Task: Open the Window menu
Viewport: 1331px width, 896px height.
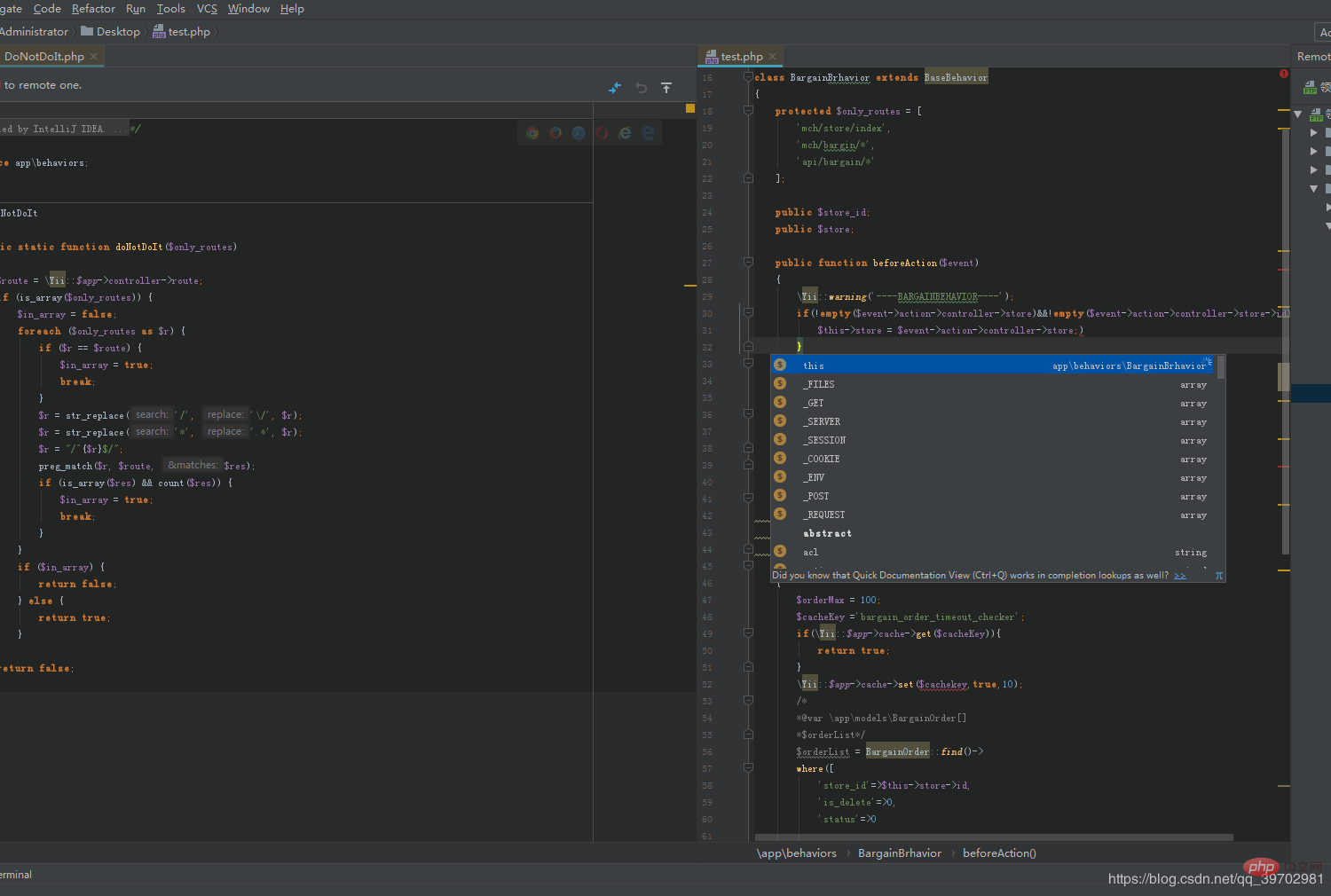Action: [x=248, y=9]
